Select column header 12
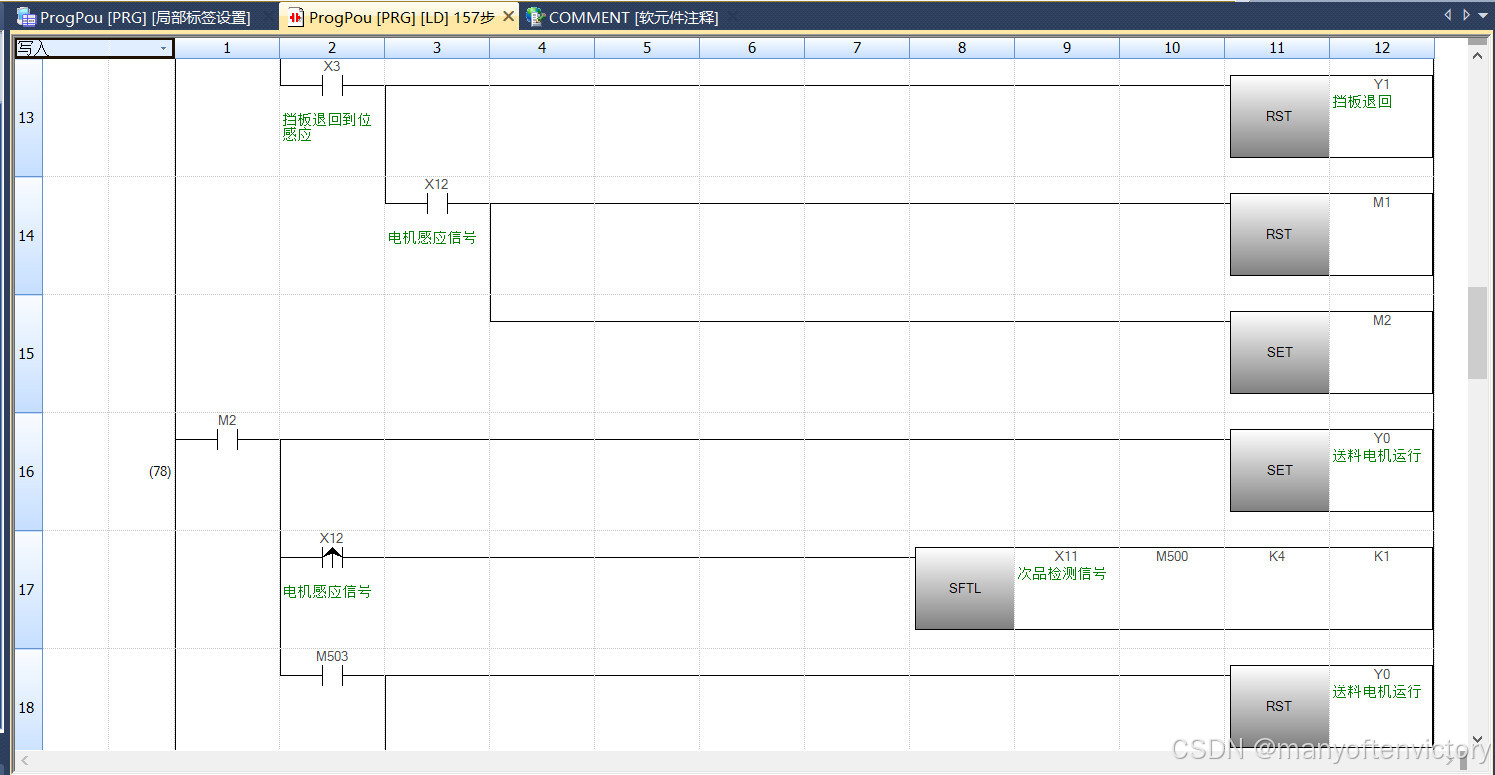Screen dimensions: 1495x775 [1382, 48]
